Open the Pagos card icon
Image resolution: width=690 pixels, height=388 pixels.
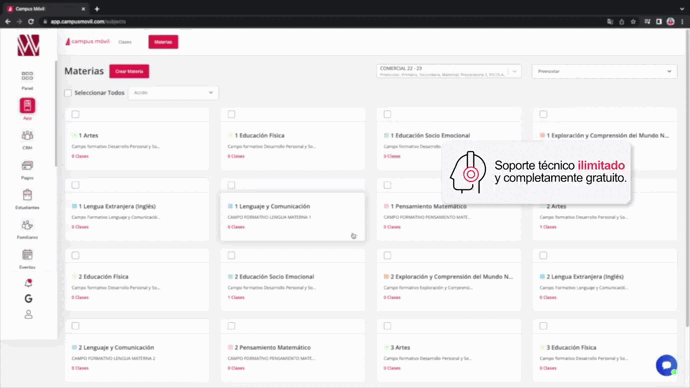27,165
